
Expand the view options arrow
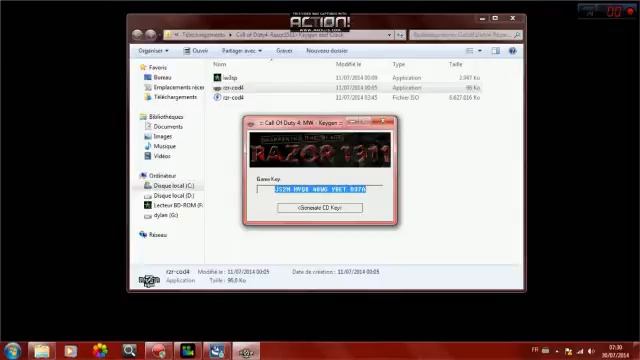pos(480,51)
